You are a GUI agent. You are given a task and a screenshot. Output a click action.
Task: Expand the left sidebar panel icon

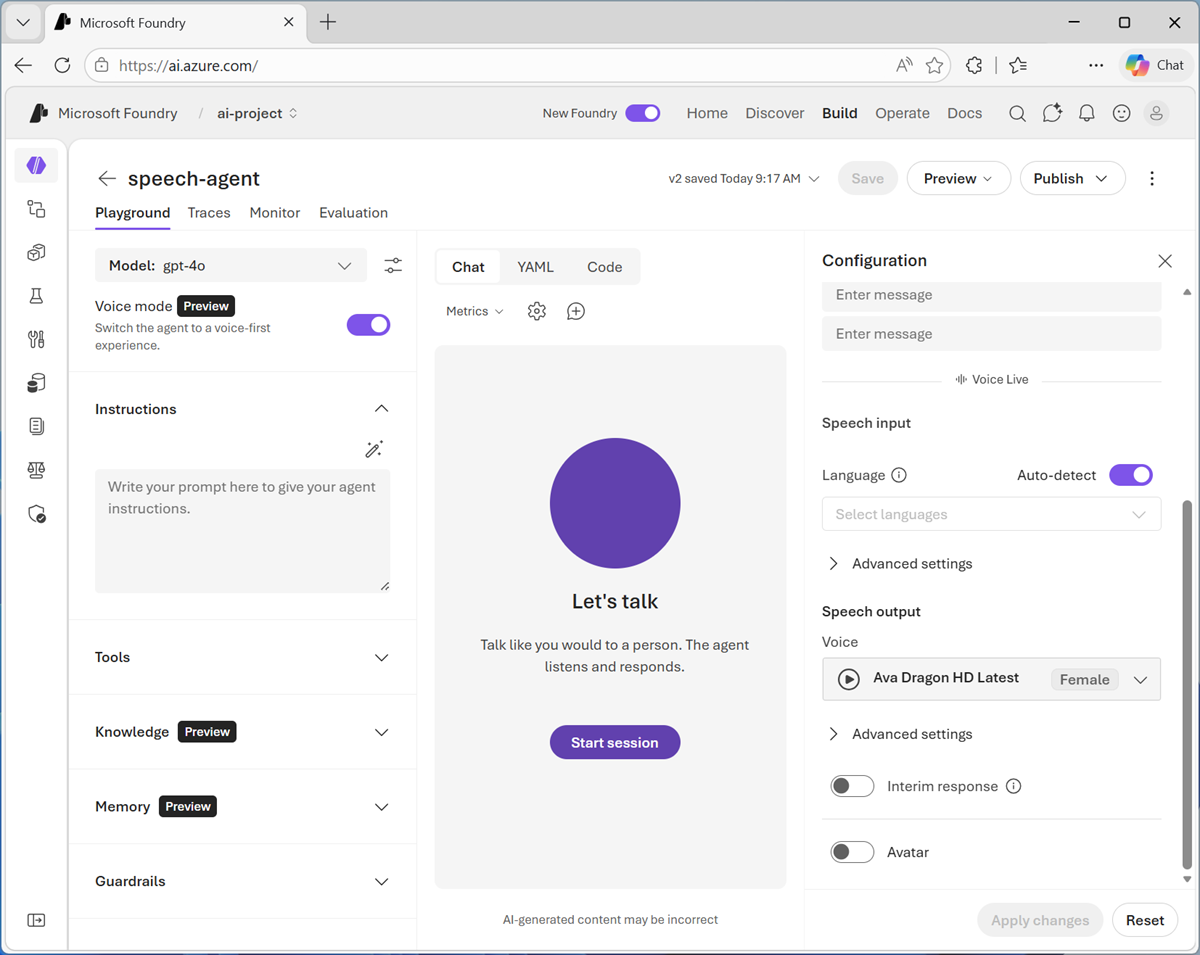point(36,920)
